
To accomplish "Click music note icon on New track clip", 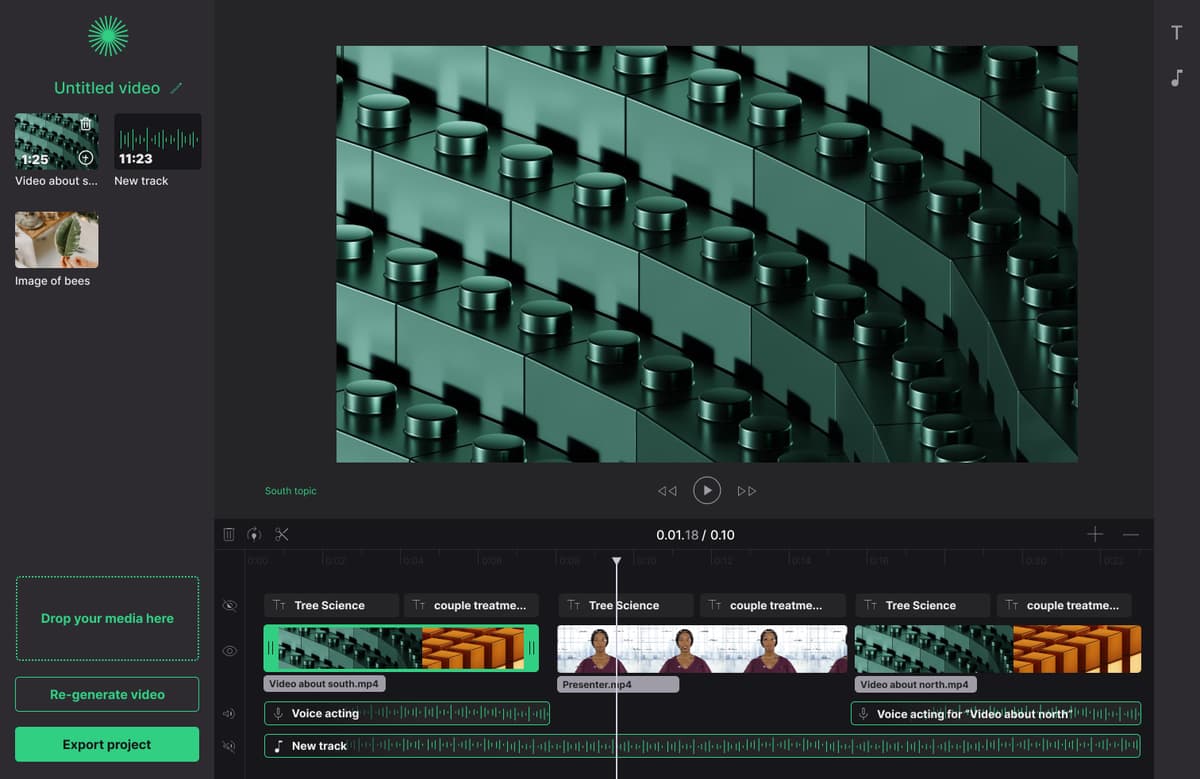I will click(279, 746).
